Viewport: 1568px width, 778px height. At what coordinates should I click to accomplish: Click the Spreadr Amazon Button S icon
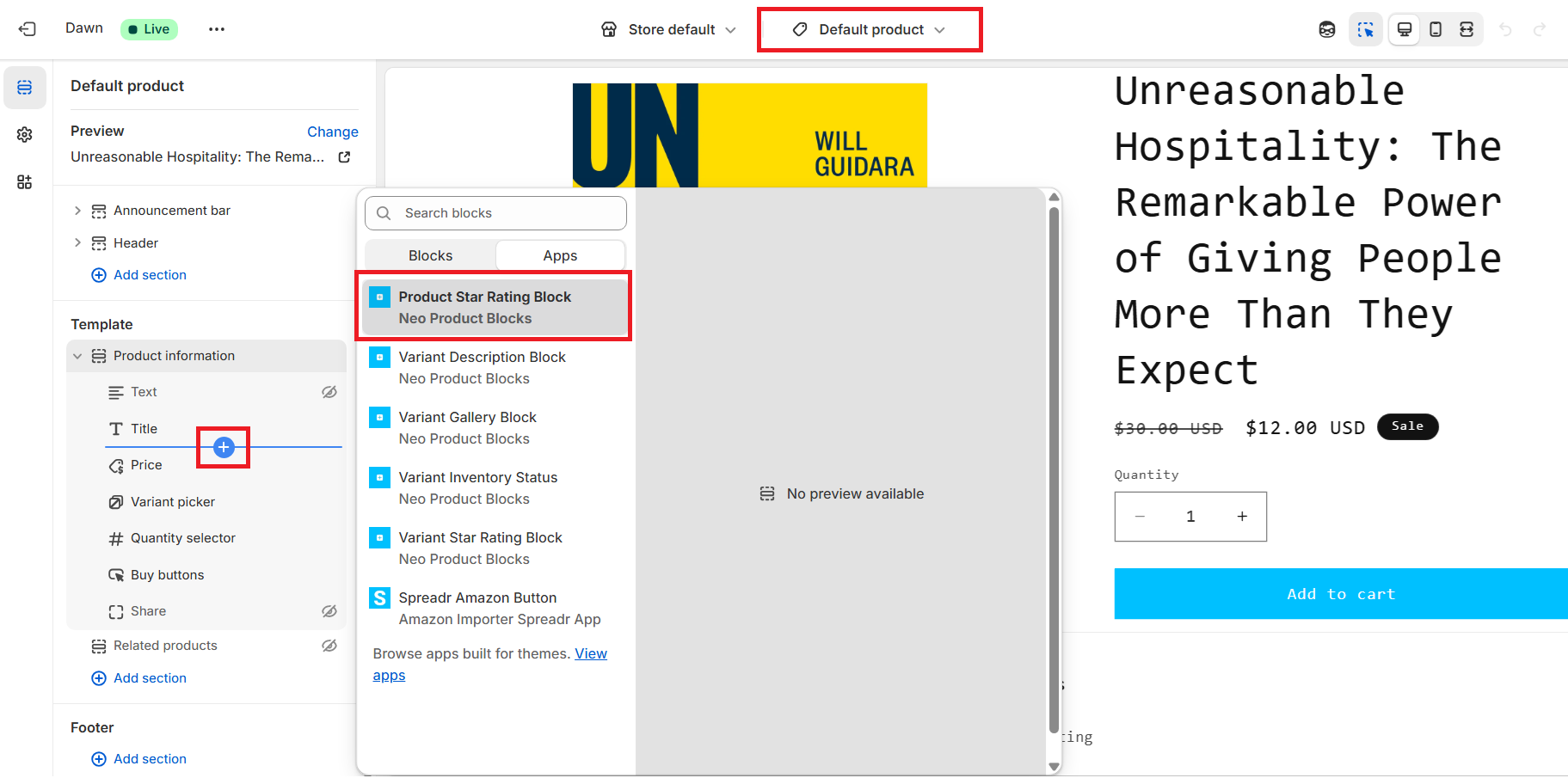pos(379,597)
